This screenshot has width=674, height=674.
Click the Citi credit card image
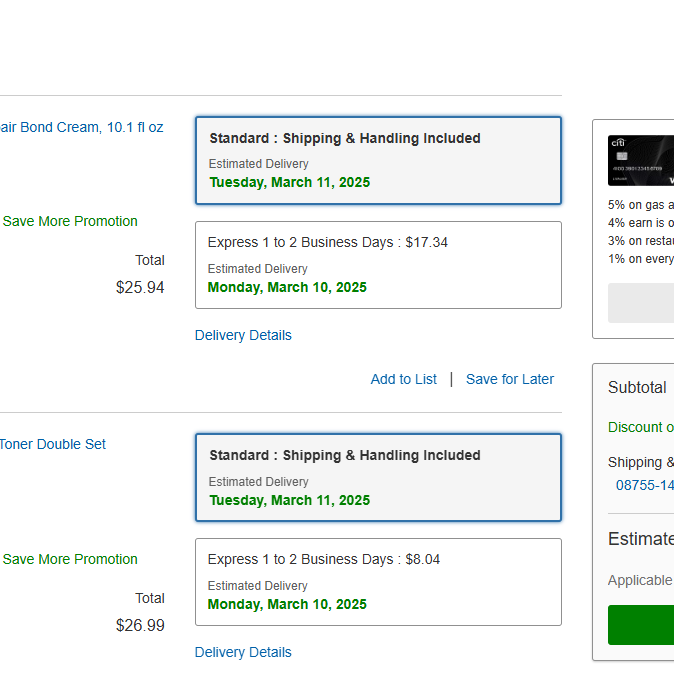point(642,160)
